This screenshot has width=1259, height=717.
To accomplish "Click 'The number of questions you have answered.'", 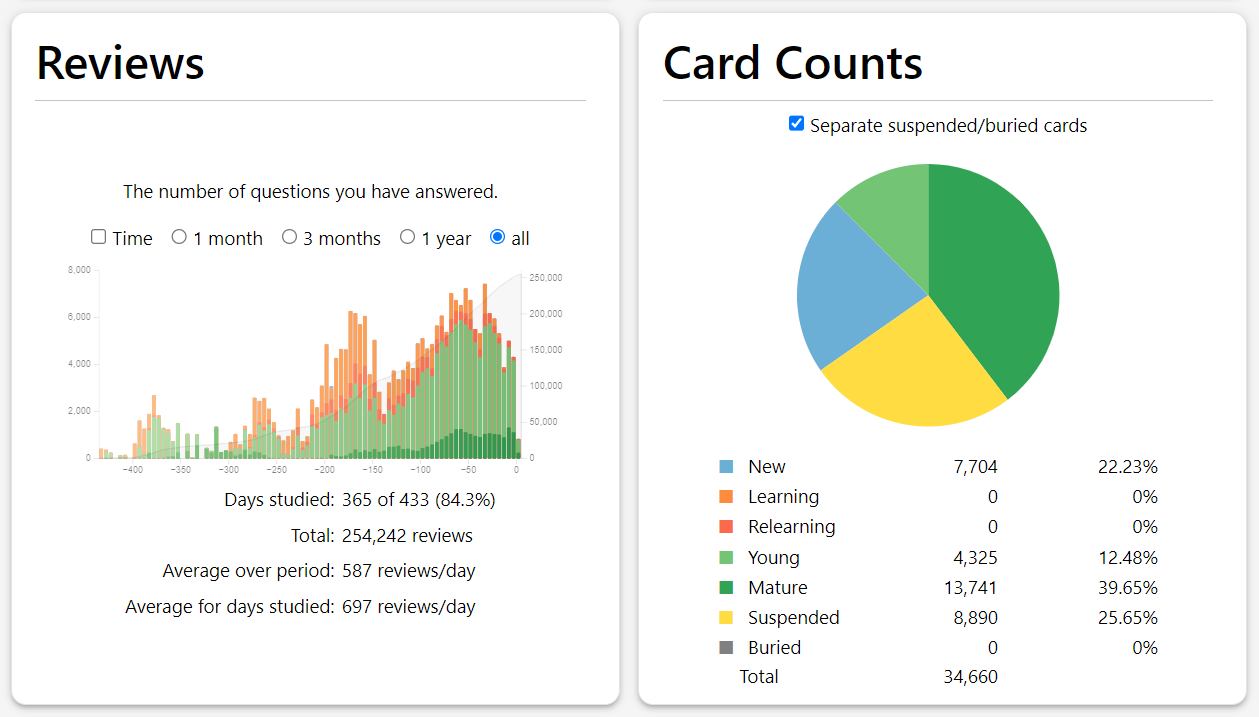I will (x=310, y=191).
